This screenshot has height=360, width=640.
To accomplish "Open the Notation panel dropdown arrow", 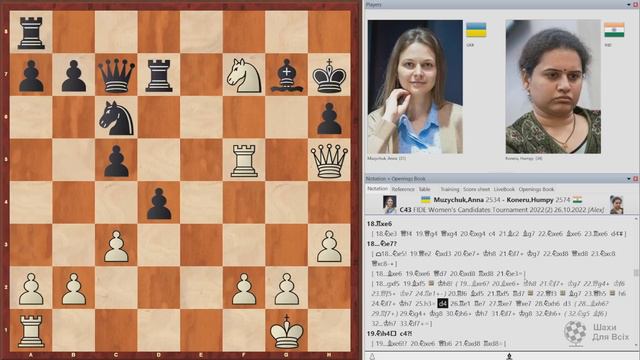I will click(629, 179).
